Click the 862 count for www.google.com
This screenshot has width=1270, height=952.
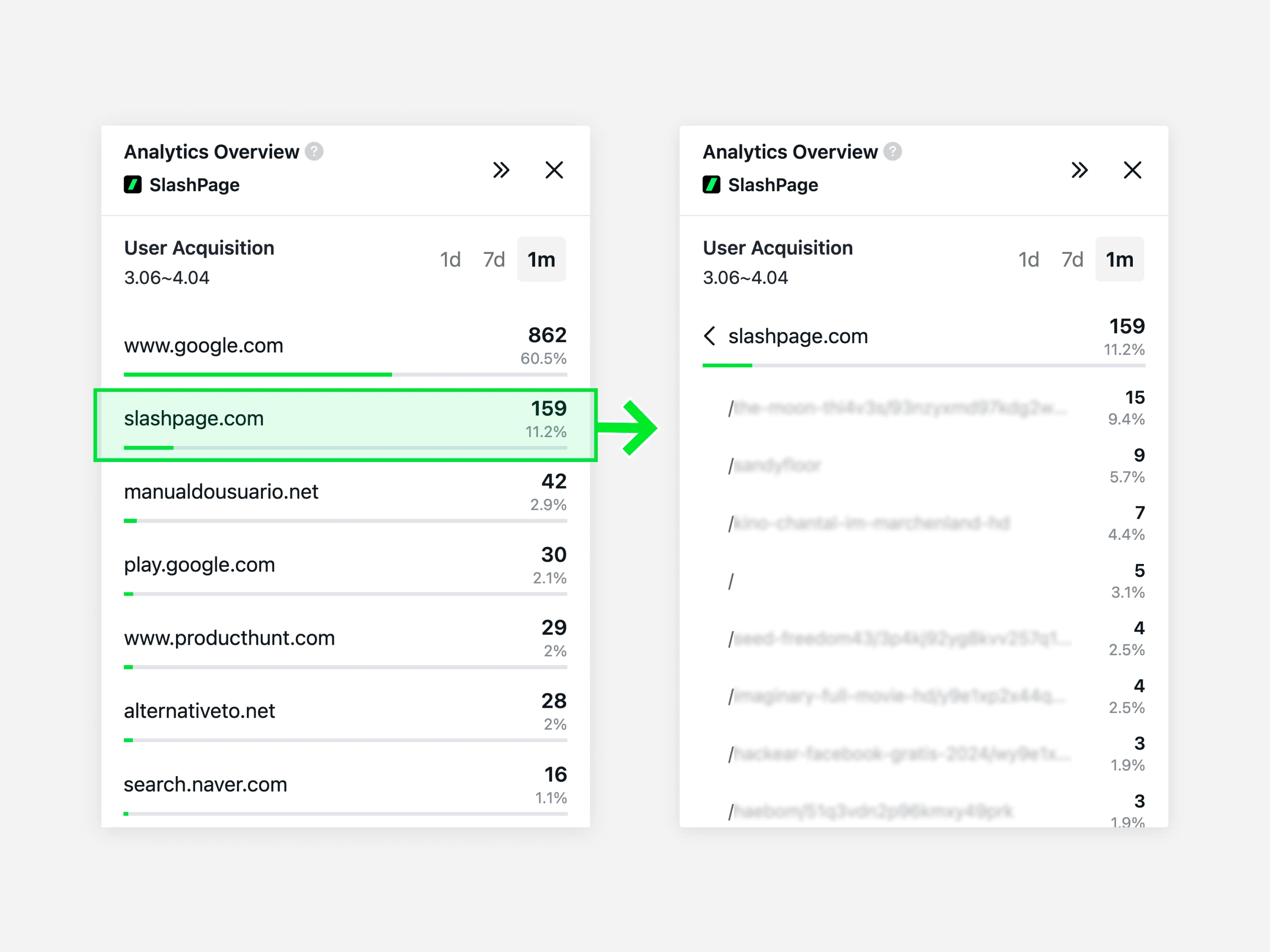[547, 335]
